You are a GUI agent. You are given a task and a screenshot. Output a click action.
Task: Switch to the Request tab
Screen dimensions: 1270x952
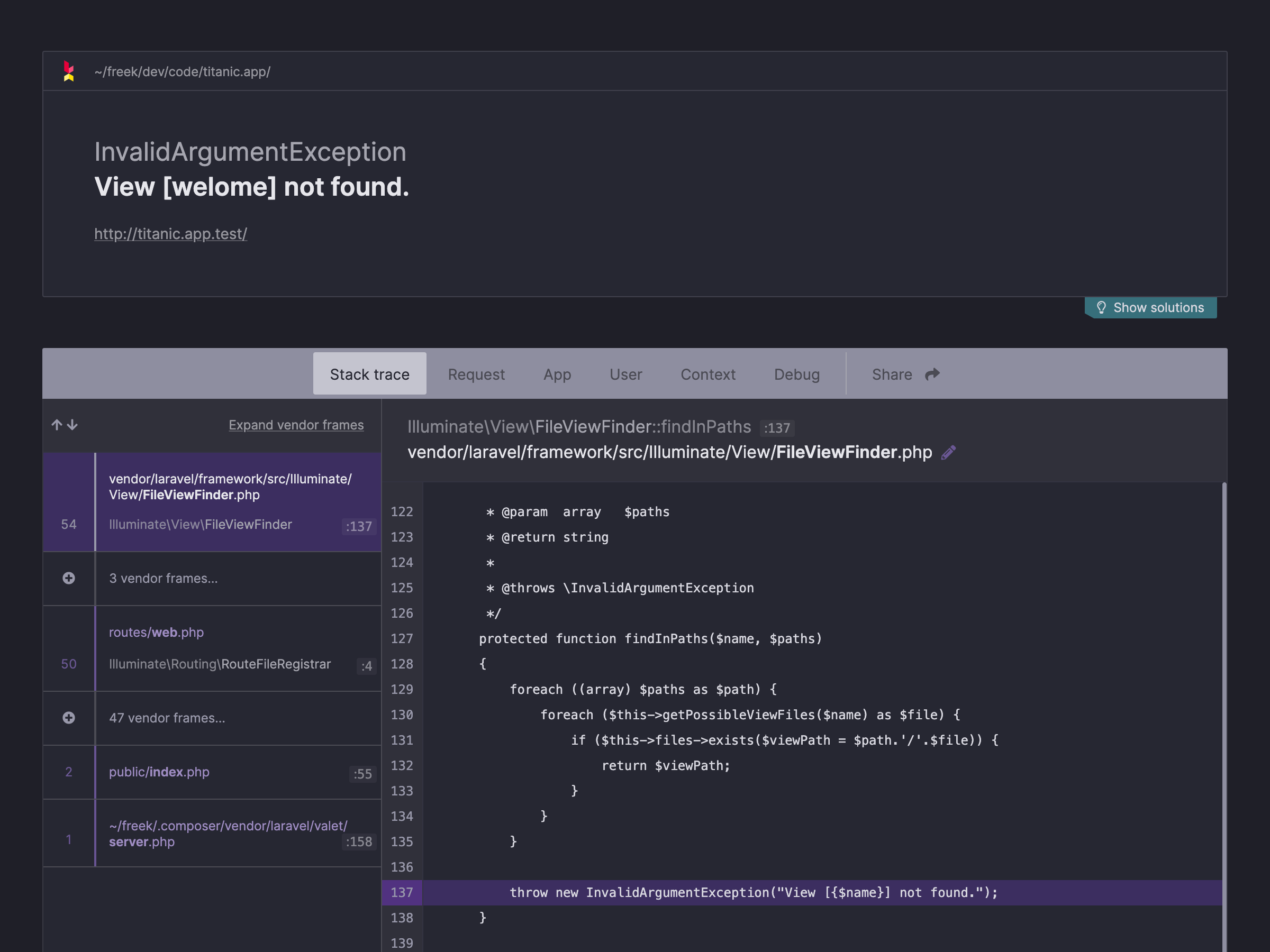[476, 374]
